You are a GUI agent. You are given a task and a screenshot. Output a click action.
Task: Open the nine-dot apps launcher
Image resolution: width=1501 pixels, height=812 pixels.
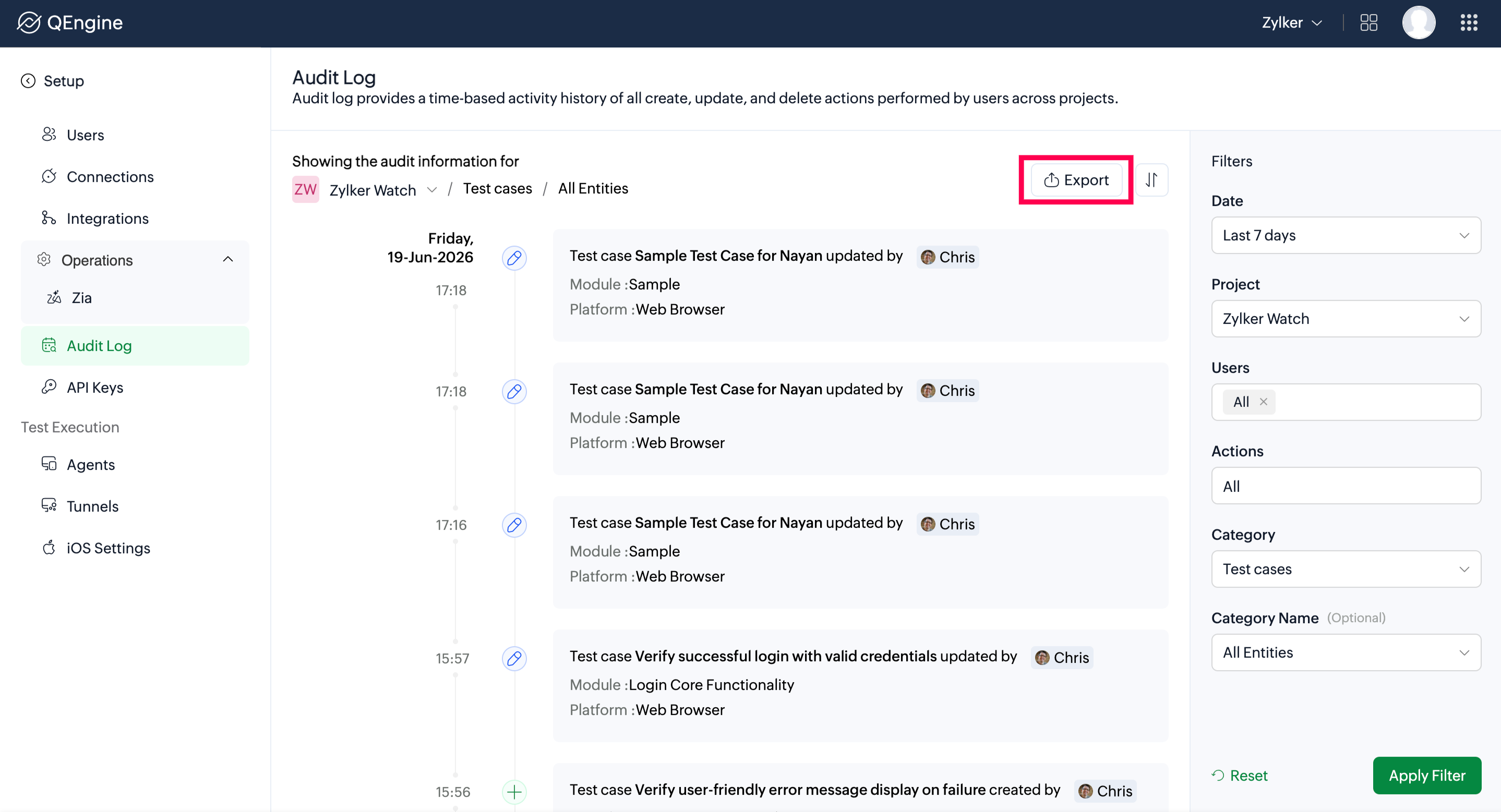tap(1468, 23)
